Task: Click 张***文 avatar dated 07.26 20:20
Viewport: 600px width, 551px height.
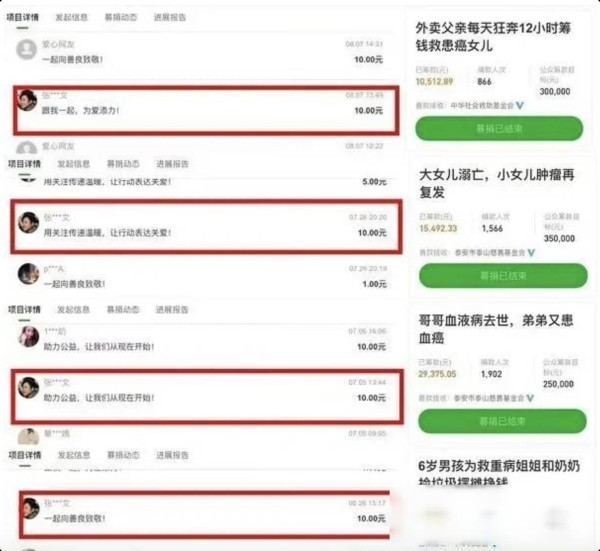Action: point(29,222)
